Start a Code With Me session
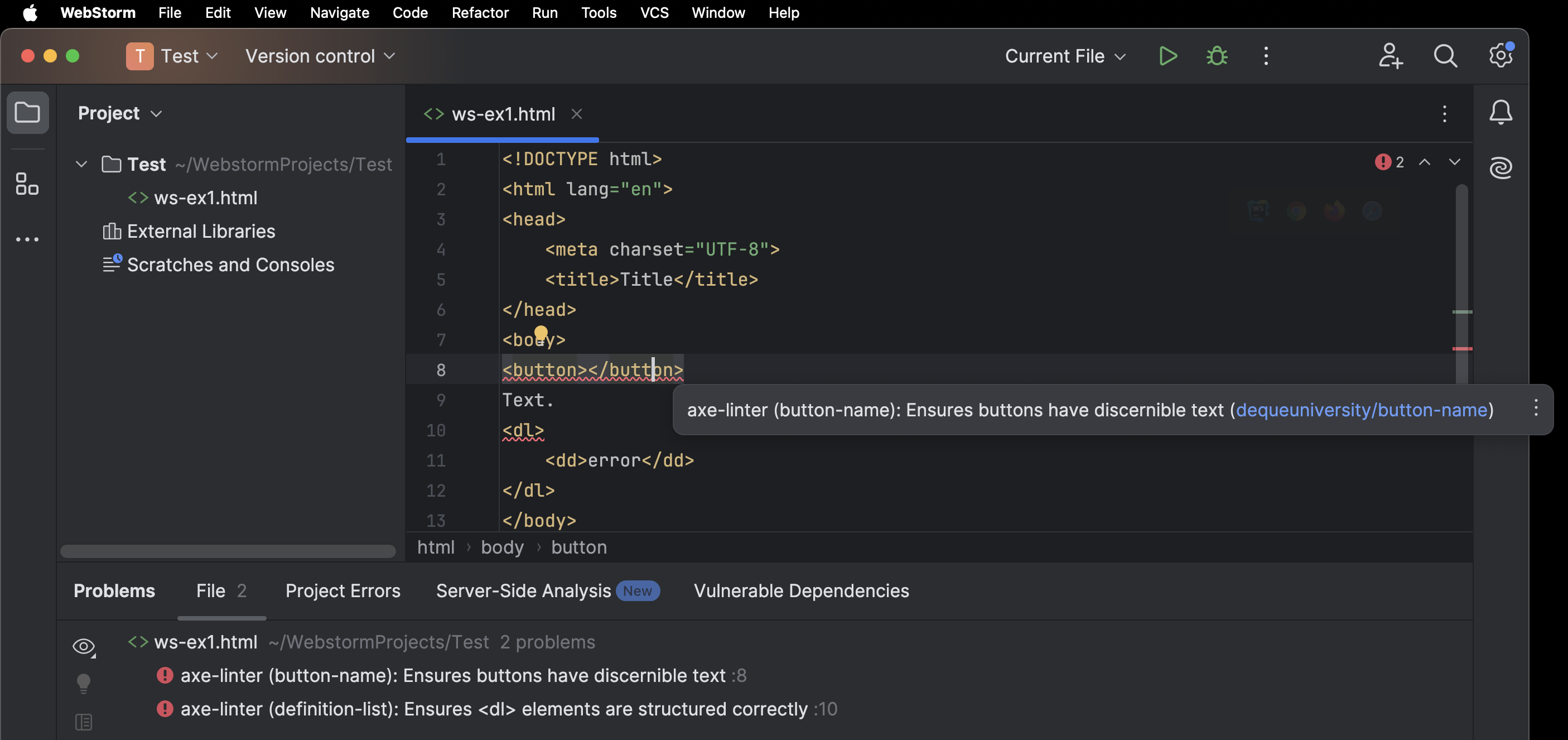 (1391, 55)
